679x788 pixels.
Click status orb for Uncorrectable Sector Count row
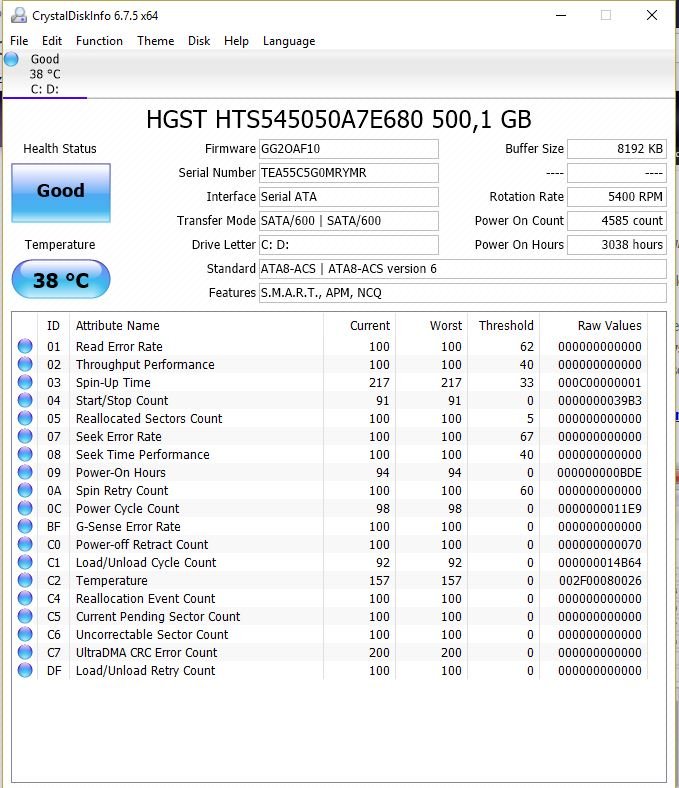[x=25, y=634]
